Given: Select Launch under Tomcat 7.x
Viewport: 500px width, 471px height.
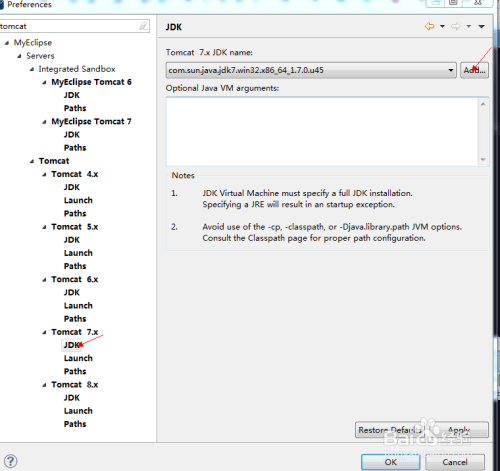Looking at the screenshot, I should pyautogui.click(x=78, y=358).
